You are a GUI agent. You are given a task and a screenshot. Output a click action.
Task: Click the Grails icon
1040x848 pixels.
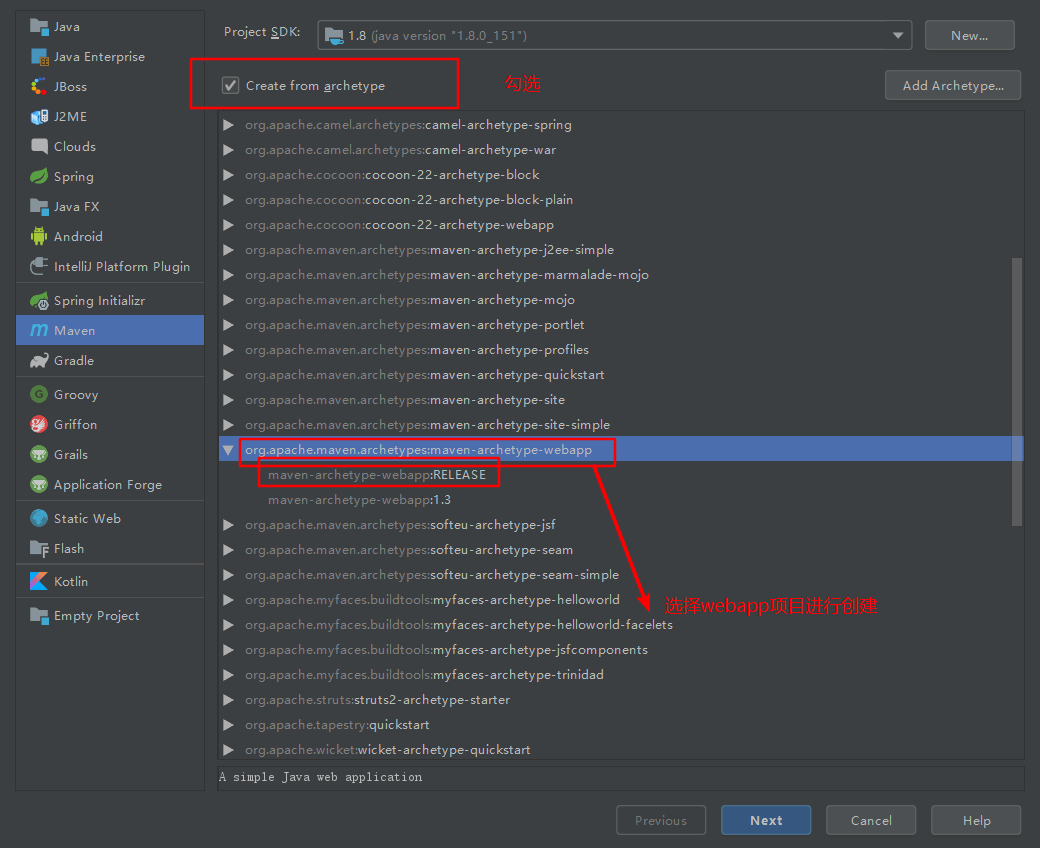click(x=39, y=455)
